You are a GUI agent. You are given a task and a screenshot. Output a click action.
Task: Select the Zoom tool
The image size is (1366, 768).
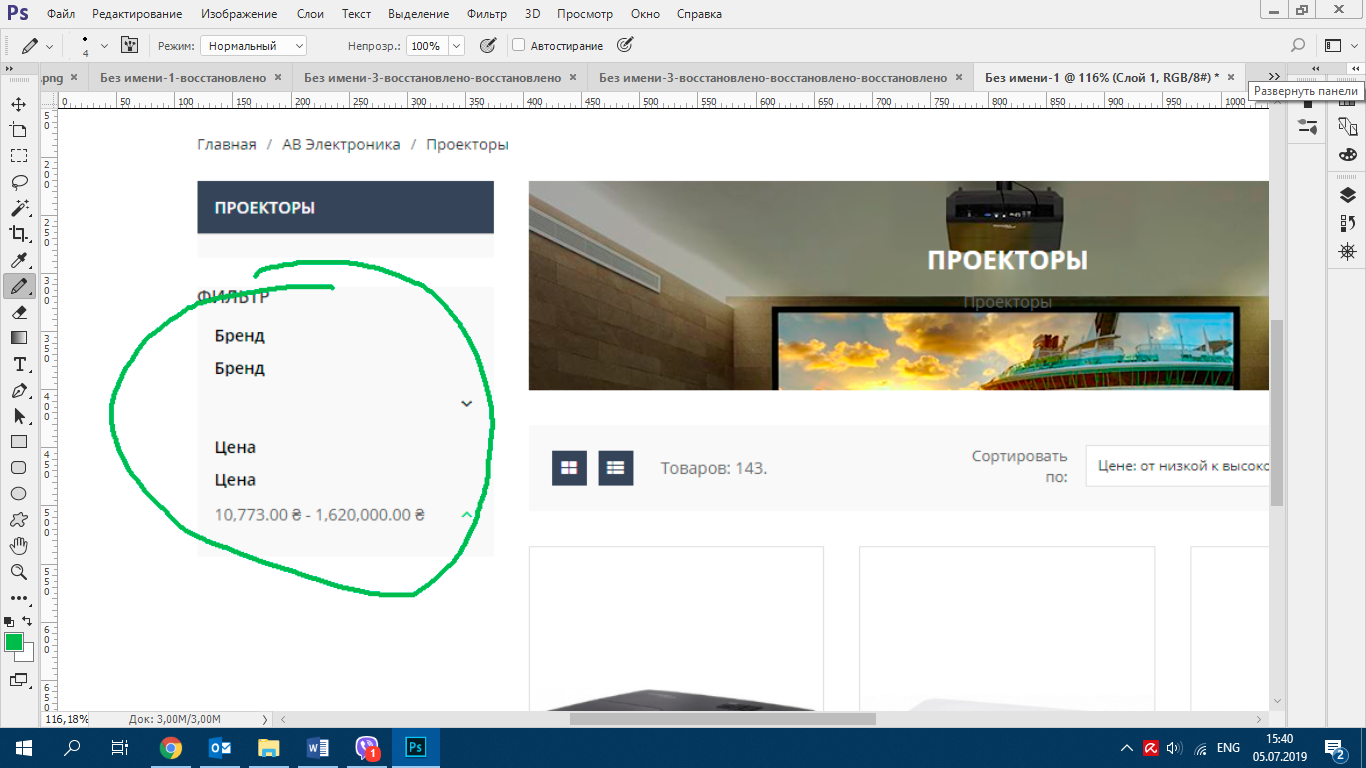pyautogui.click(x=18, y=572)
